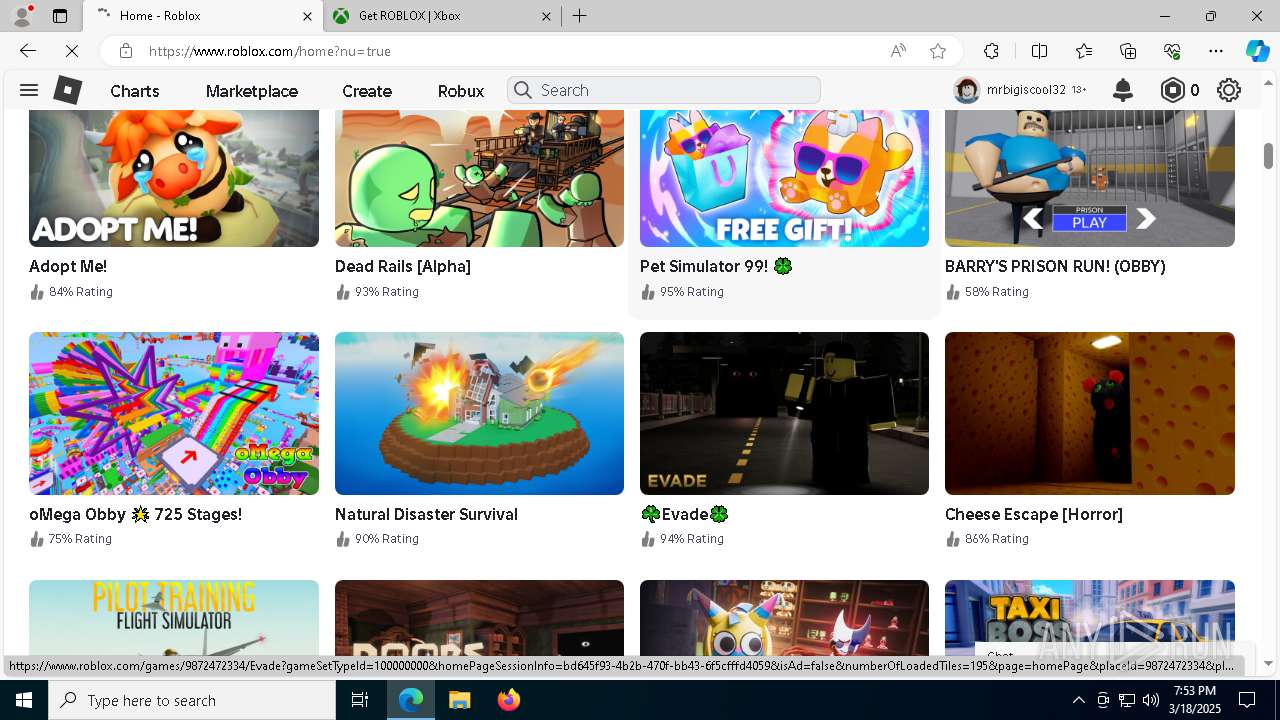The width and height of the screenshot is (1280, 720).
Task: Select the Home - Roblox tab
Action: point(203,16)
